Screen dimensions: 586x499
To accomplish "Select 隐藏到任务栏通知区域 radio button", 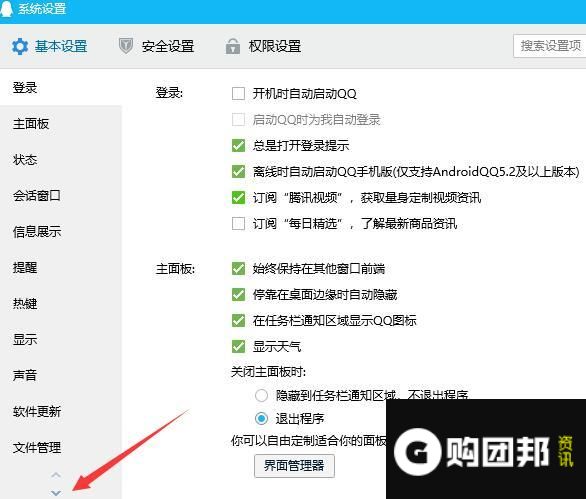I will click(261, 395).
